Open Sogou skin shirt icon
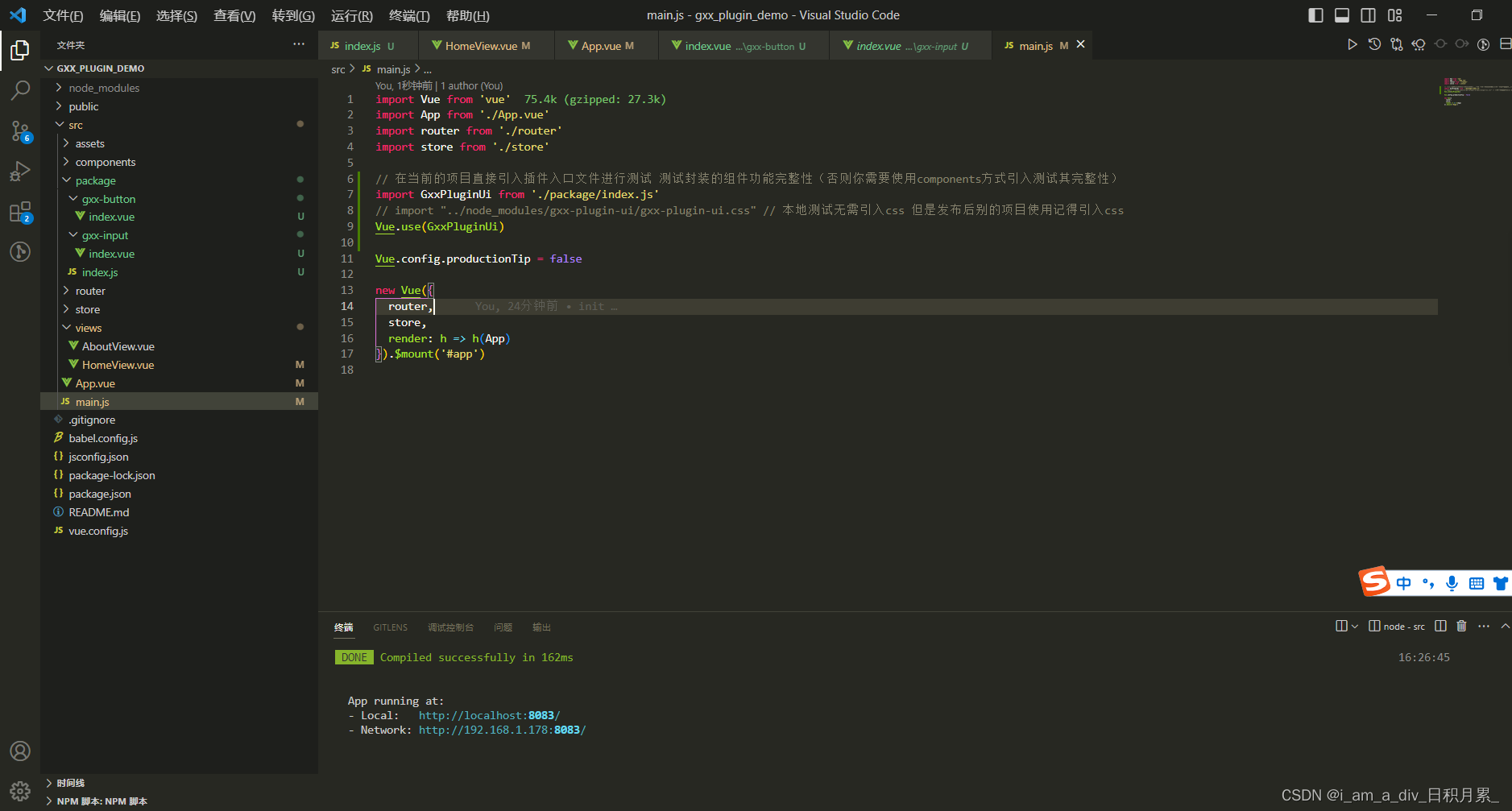The image size is (1512, 811). (1501, 583)
